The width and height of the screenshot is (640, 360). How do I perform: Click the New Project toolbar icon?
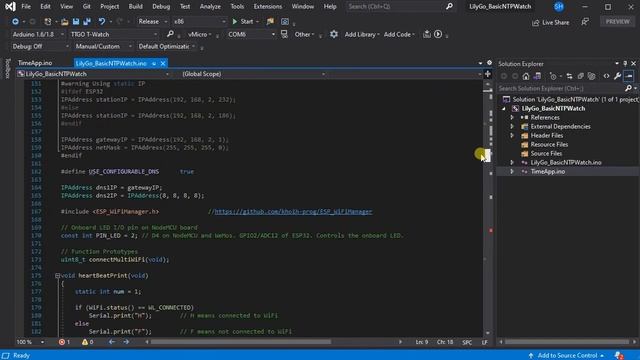pos(48,21)
